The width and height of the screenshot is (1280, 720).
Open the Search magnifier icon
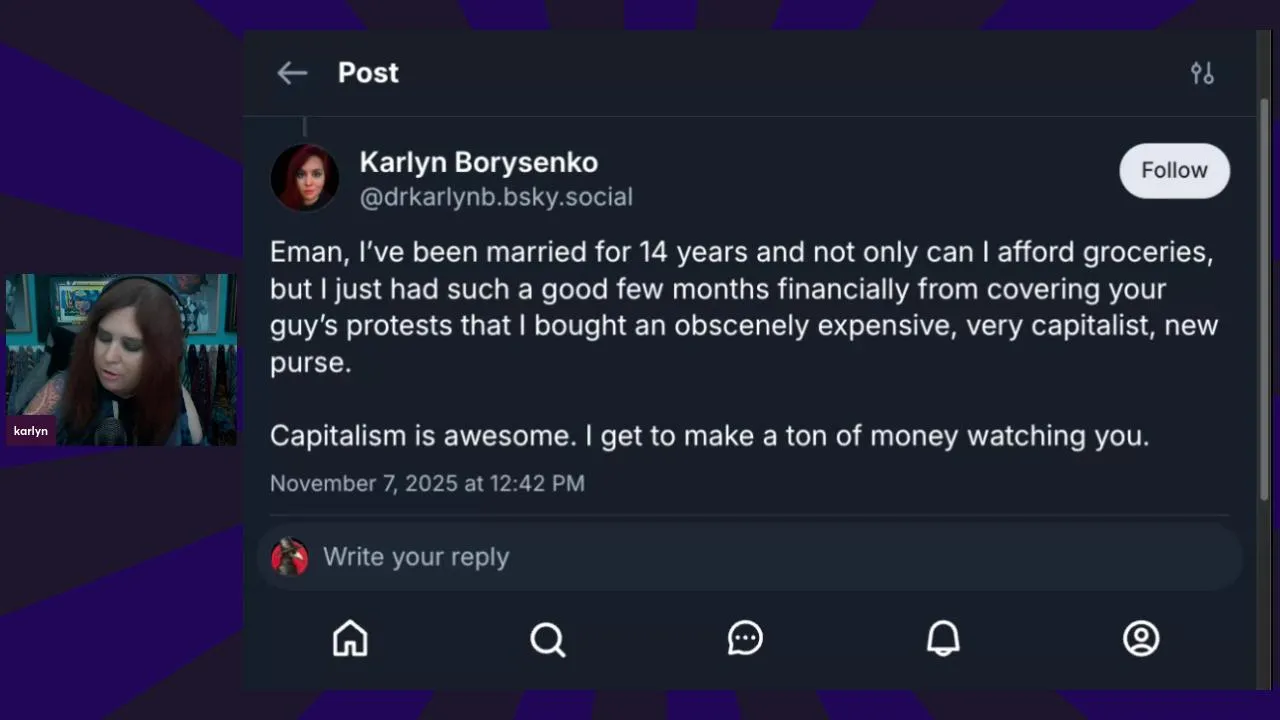[547, 638]
